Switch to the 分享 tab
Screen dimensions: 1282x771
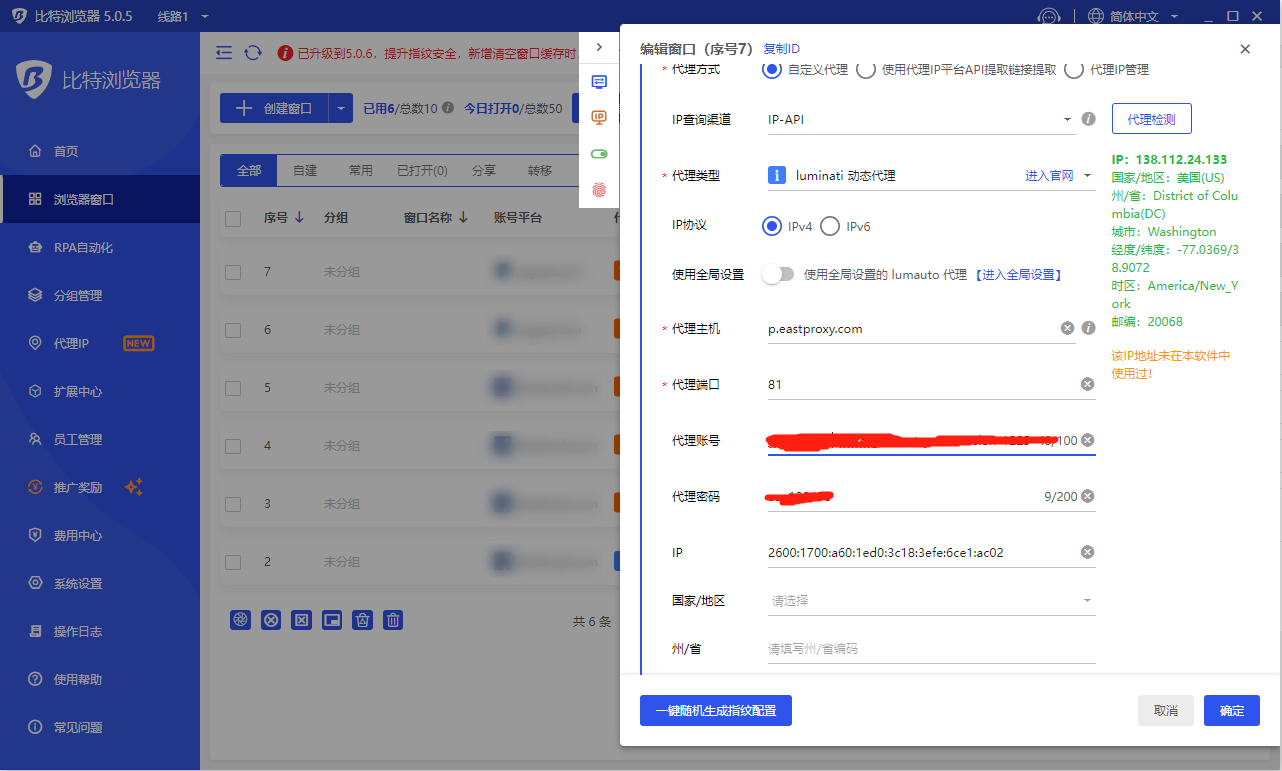point(484,171)
